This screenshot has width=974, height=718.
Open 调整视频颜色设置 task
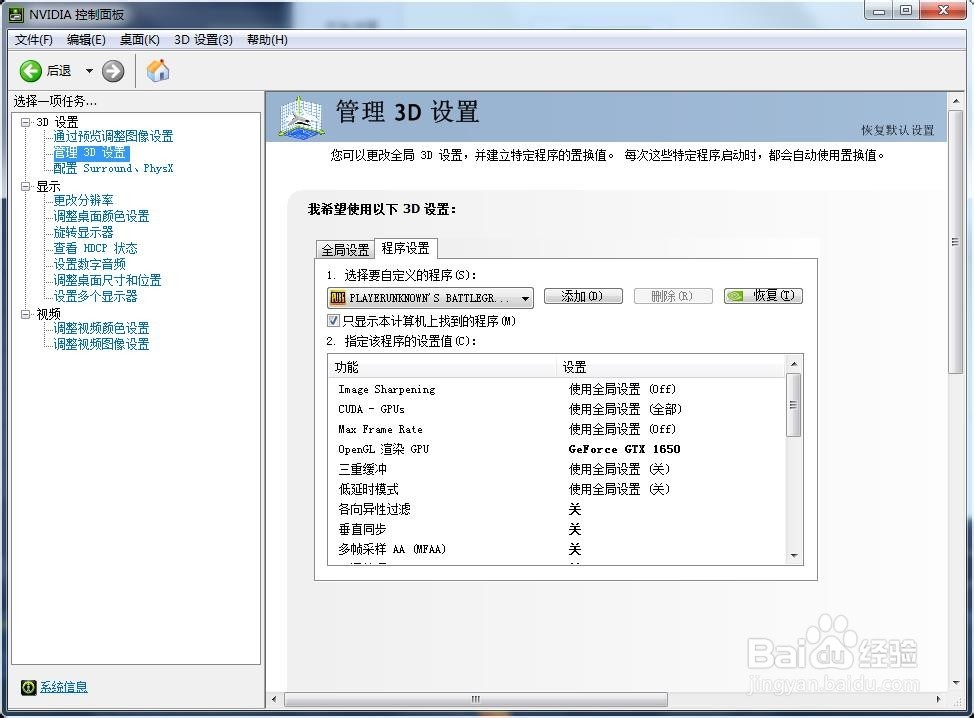(x=101, y=328)
